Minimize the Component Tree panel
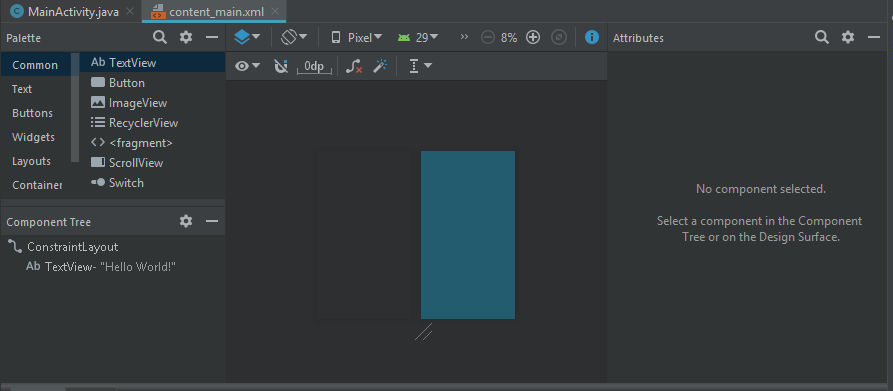Image resolution: width=893 pixels, height=391 pixels. [212, 221]
